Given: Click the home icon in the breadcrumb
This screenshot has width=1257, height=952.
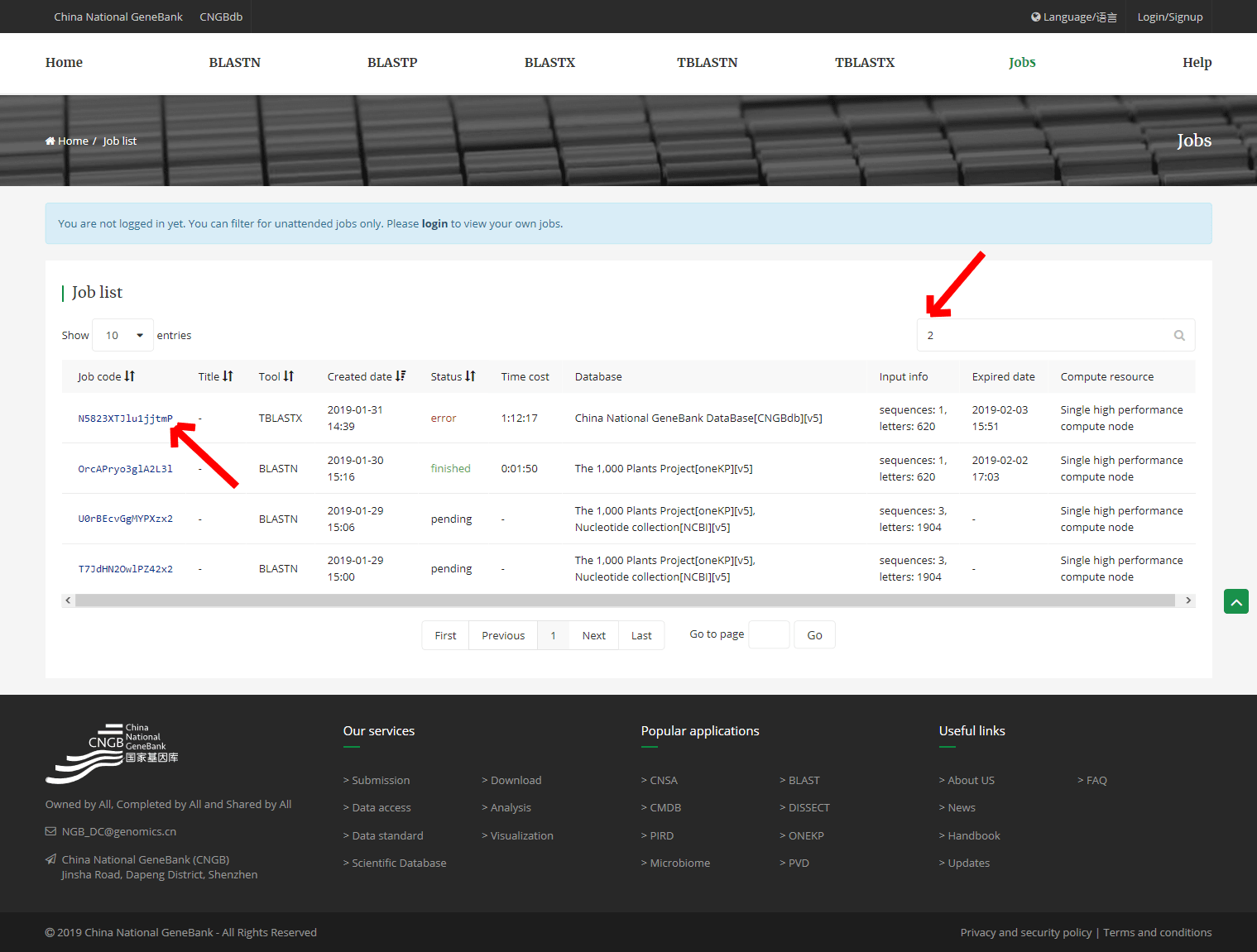Looking at the screenshot, I should tap(50, 141).
